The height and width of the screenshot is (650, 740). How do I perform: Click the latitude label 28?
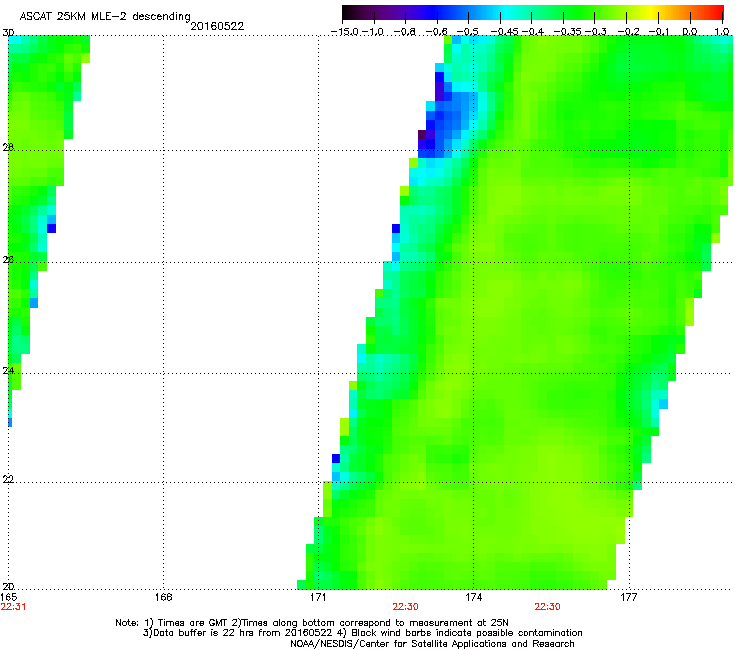click(x=8, y=147)
